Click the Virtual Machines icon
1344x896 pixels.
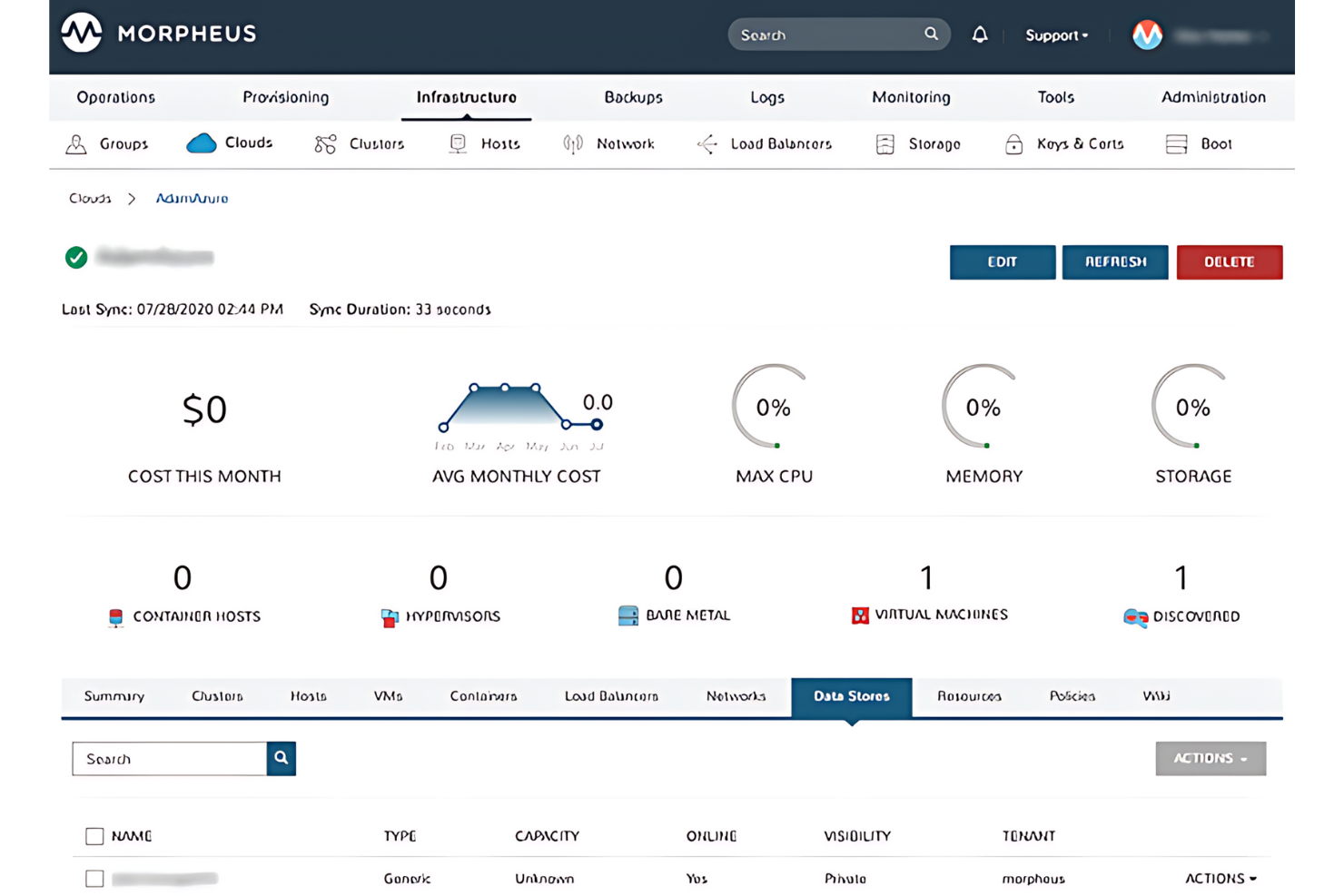[860, 615]
